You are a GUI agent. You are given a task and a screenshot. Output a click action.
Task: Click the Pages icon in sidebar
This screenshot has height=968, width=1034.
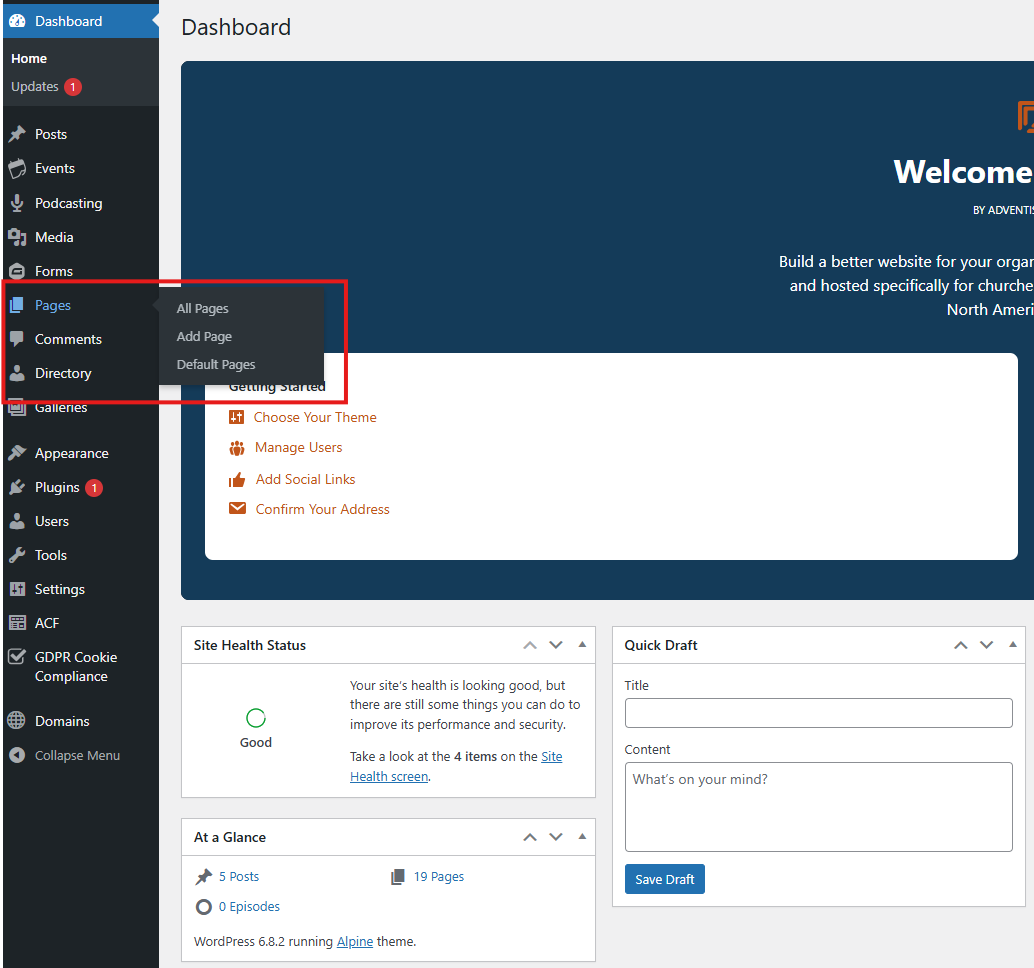click(17, 305)
